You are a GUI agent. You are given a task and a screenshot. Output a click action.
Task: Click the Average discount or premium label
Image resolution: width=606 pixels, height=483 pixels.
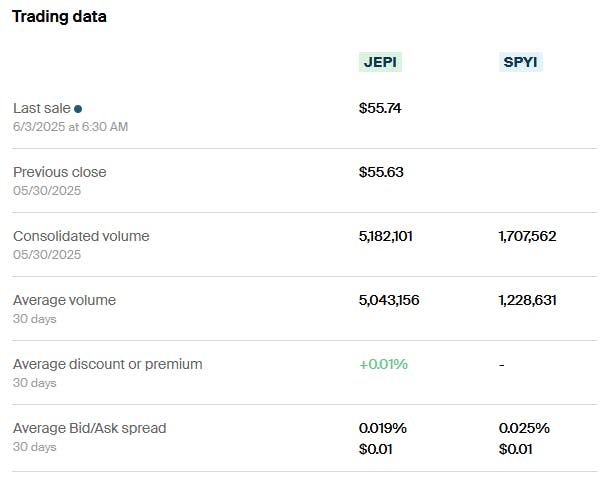click(x=107, y=364)
